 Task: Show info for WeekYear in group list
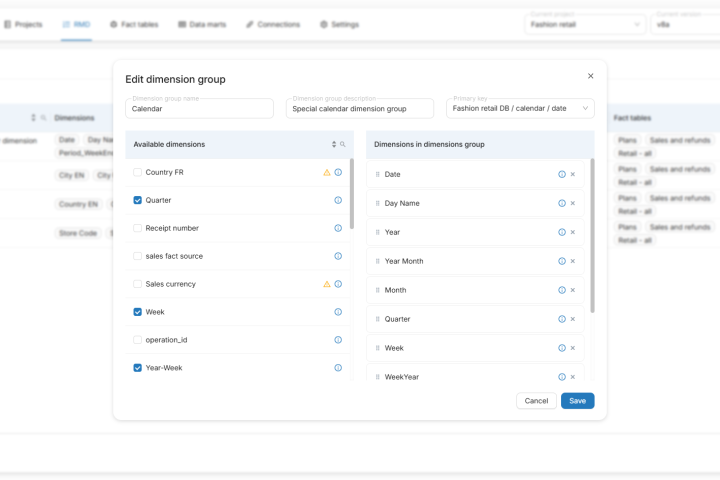tap(562, 377)
